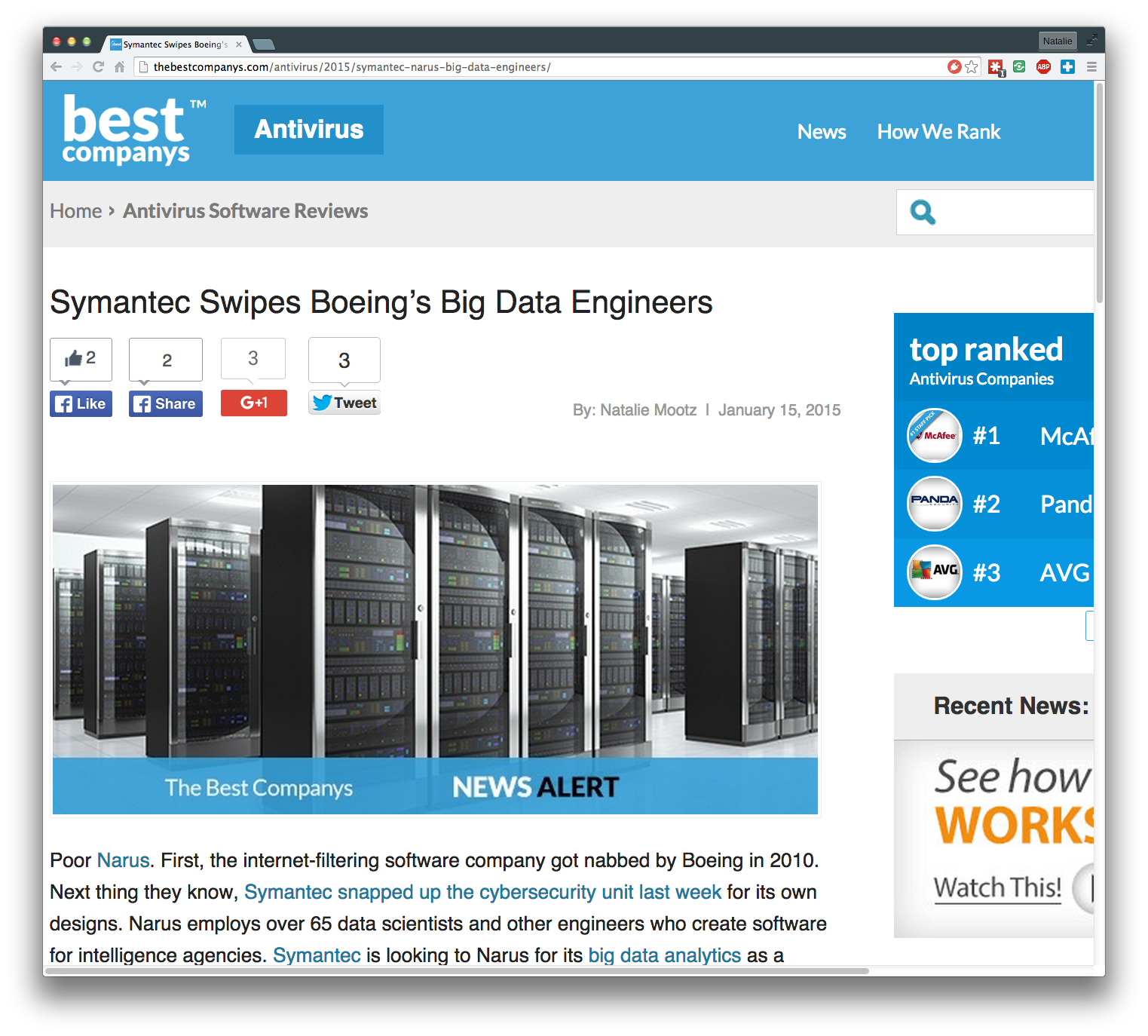
Task: Click the blue plus extension icon
Action: click(x=1067, y=67)
